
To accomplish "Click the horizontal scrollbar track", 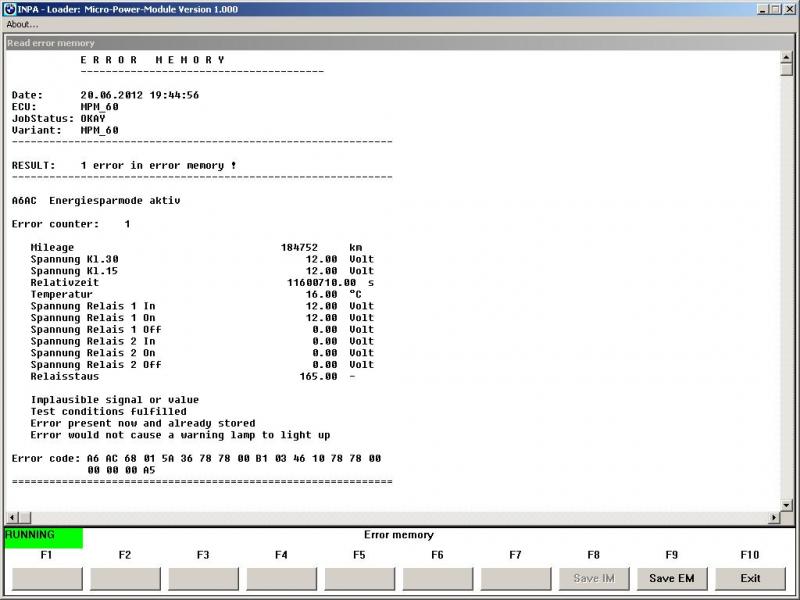I will click(x=400, y=517).
